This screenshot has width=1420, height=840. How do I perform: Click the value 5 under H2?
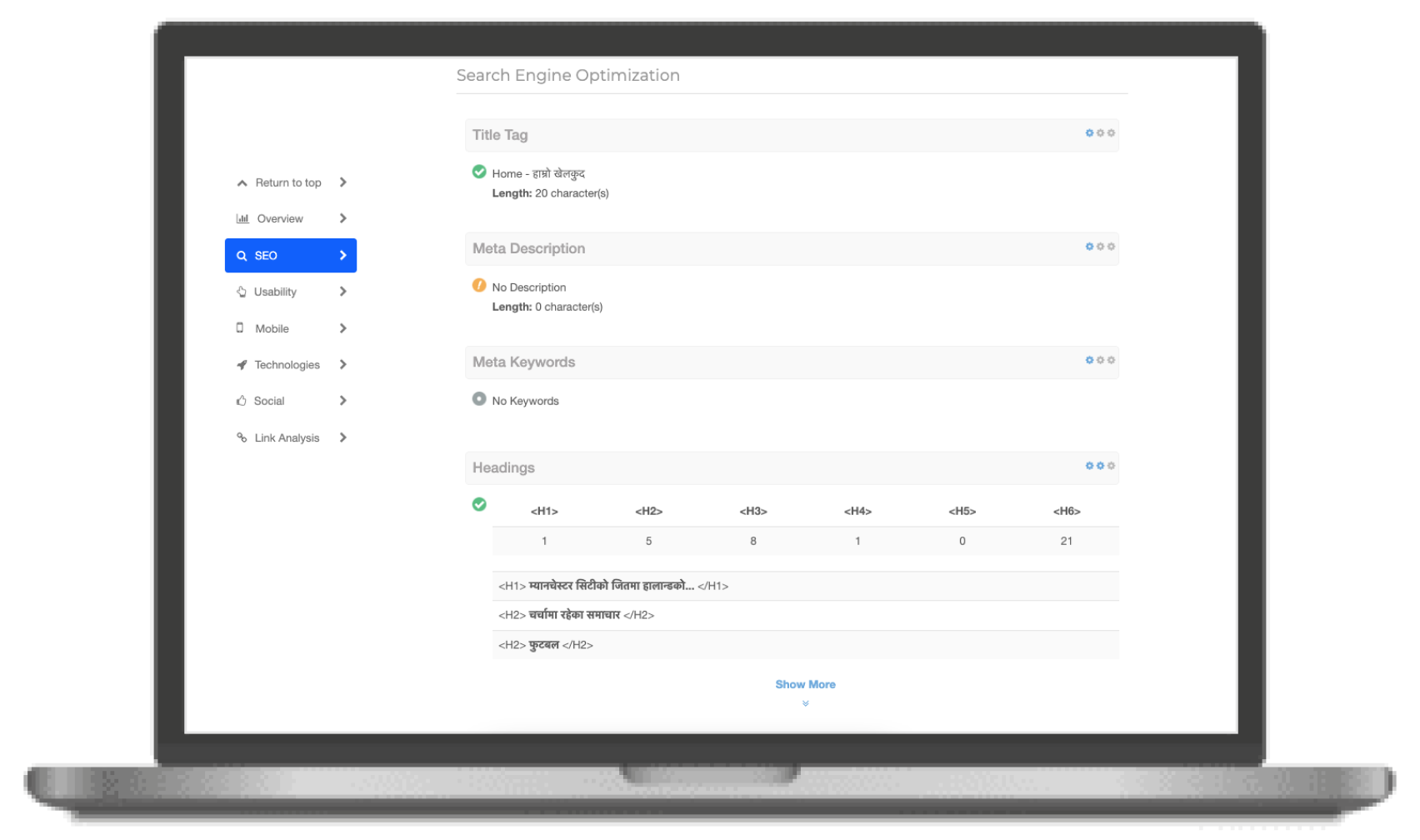(x=648, y=541)
